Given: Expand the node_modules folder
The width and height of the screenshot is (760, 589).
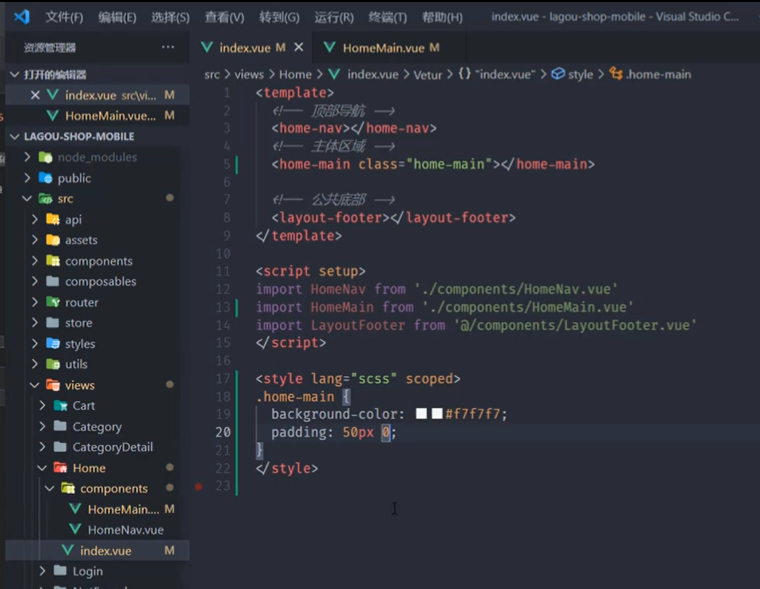Looking at the screenshot, I should 27,157.
